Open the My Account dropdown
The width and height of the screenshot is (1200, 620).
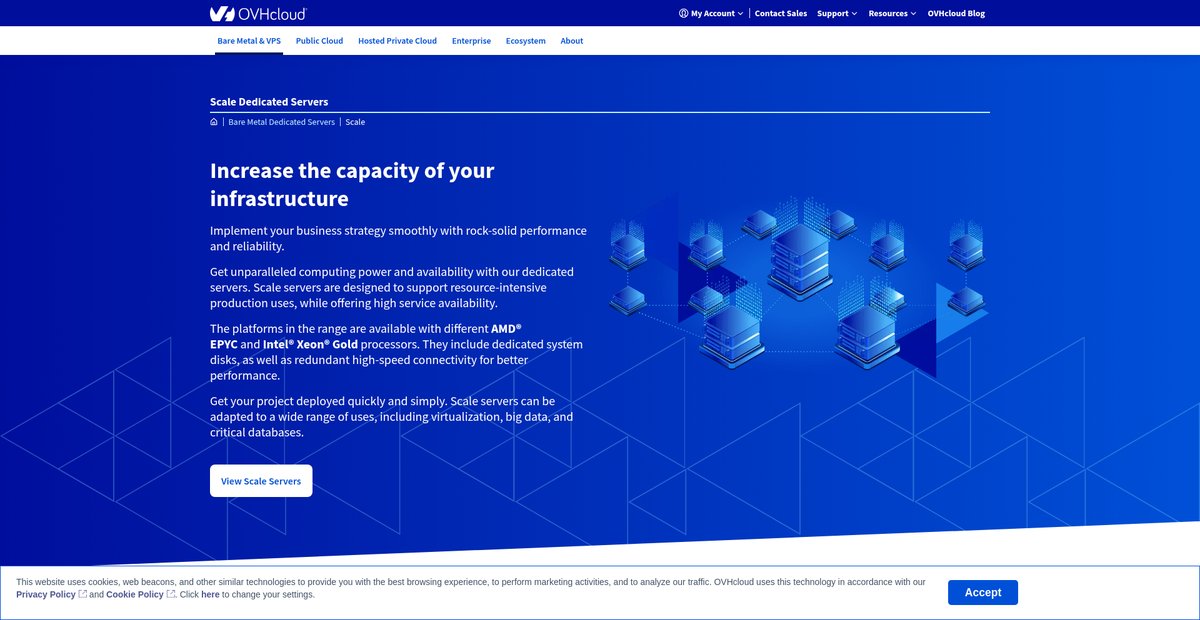coord(711,14)
